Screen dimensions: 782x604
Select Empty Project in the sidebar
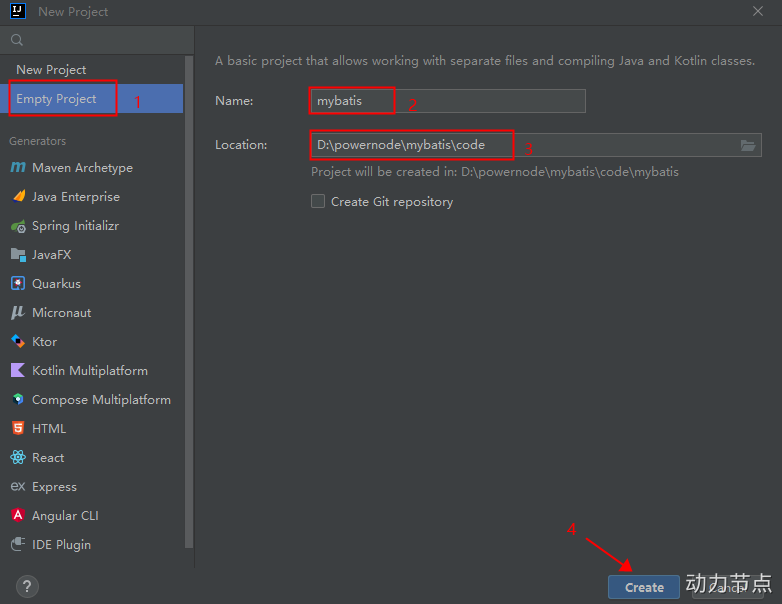56,99
